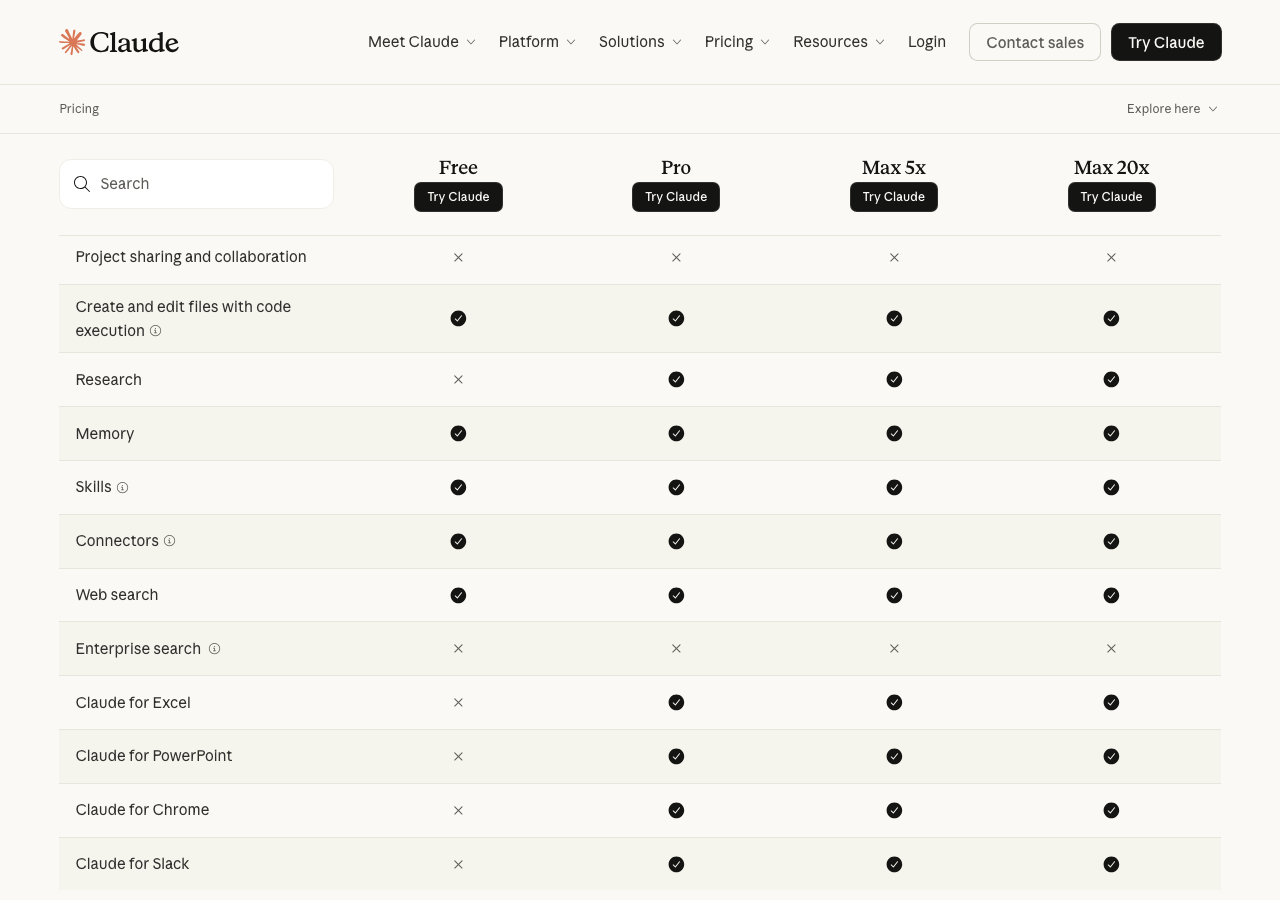
Task: Expand the Meet Claude menu
Action: tap(421, 42)
